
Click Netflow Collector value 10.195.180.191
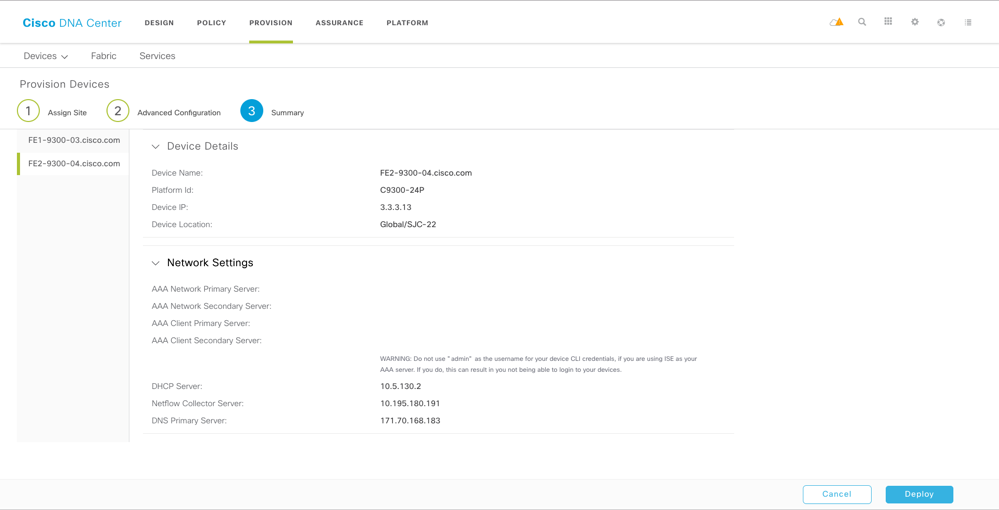410,404
